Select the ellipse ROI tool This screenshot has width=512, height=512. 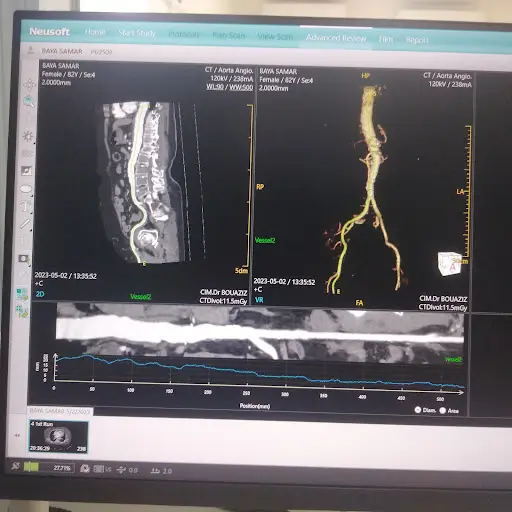tap(26, 189)
